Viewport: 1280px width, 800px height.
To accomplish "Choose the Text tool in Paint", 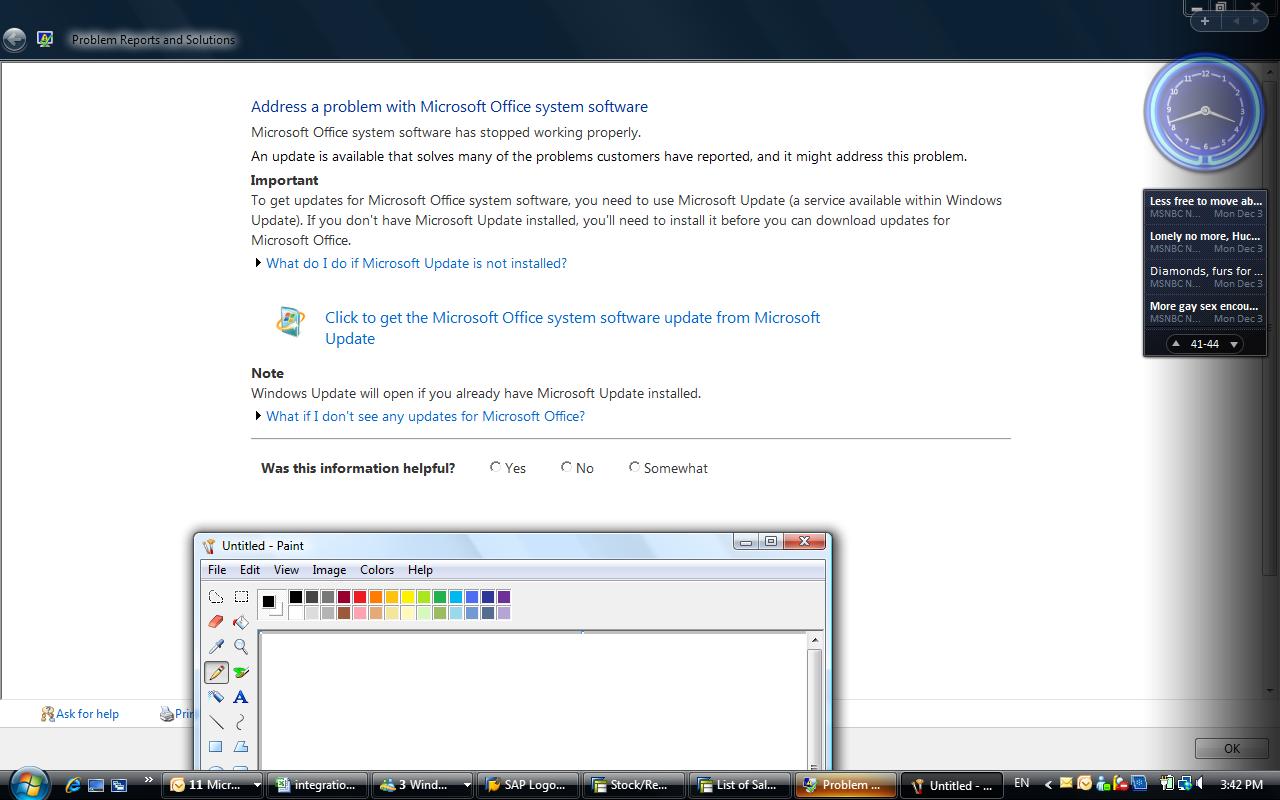I will (241, 697).
